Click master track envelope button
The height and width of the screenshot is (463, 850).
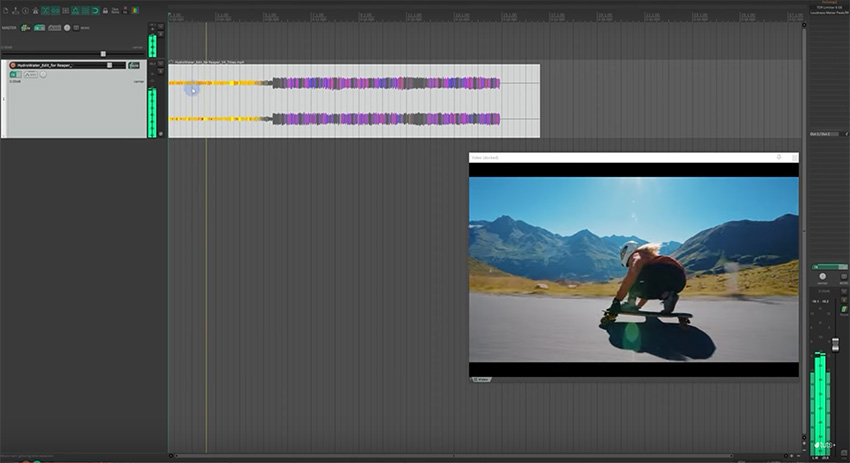[x=55, y=28]
